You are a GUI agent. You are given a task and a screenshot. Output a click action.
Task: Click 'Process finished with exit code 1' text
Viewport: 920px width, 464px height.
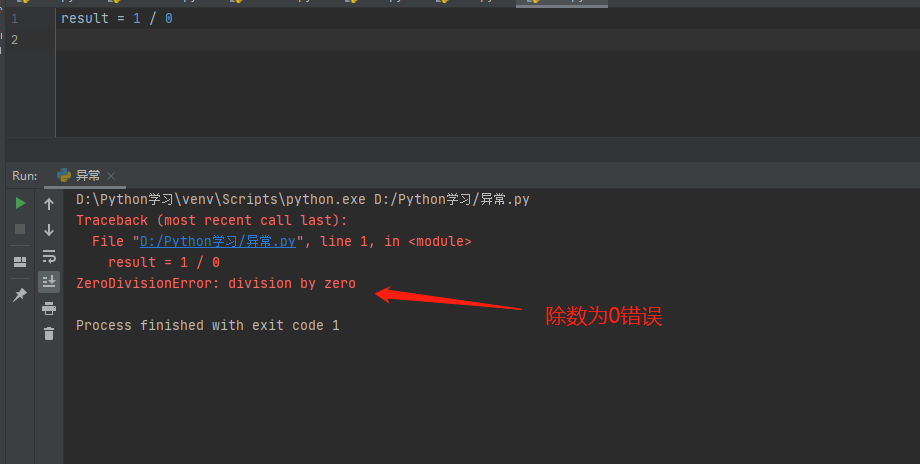[208, 326]
